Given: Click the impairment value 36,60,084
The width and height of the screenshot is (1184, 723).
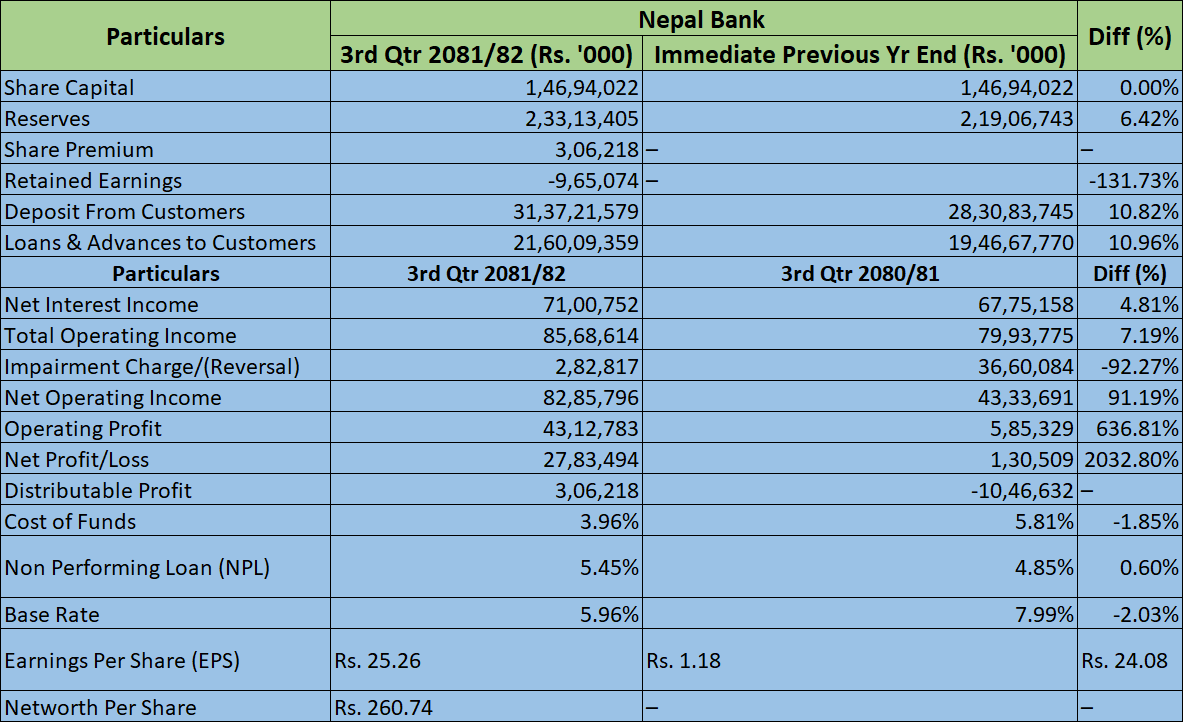Looking at the screenshot, I should tap(1025, 366).
